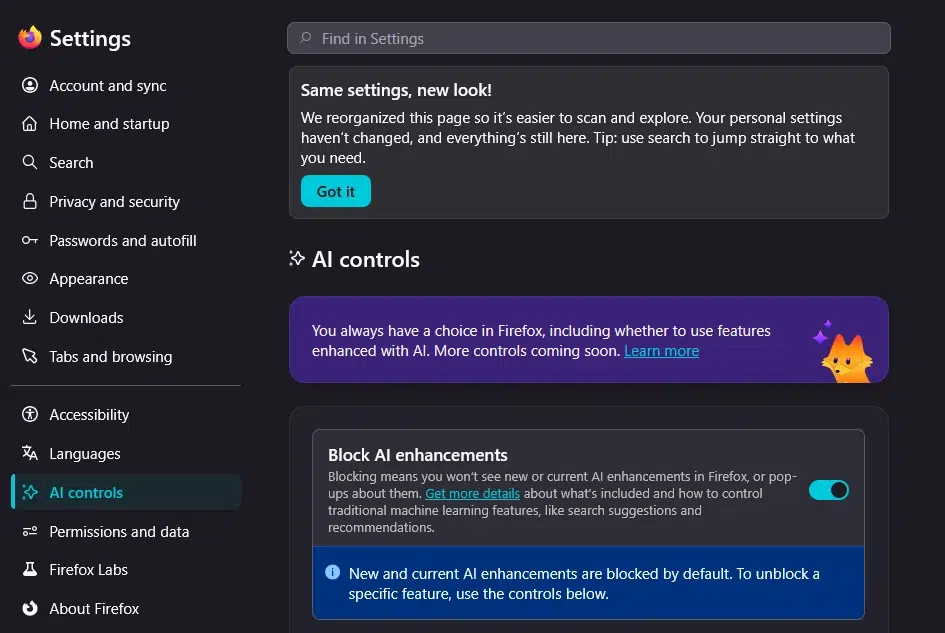Click 'You always have a choice in Firefox' text
This screenshot has height=633, width=945.
point(541,341)
